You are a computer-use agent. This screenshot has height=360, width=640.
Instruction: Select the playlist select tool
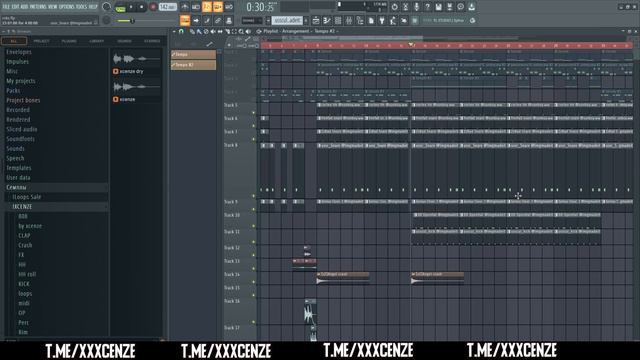pos(234,31)
